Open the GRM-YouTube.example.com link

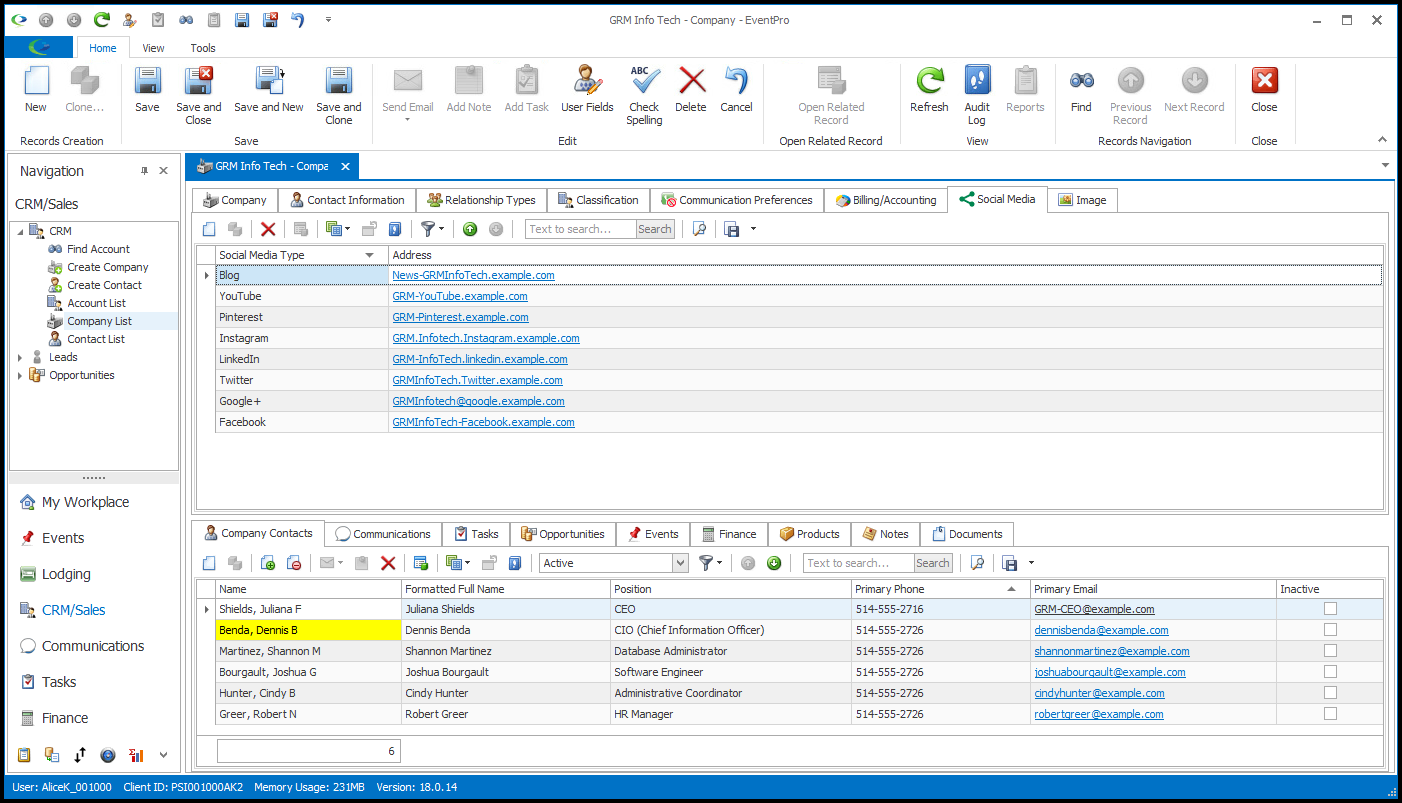(x=460, y=296)
